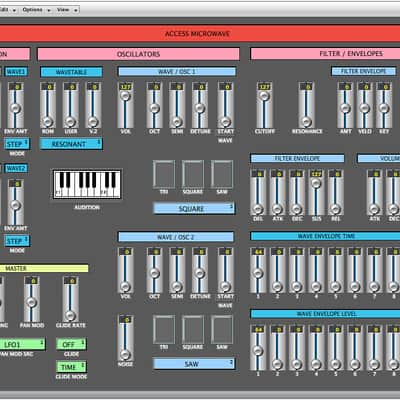
Task: Click the 127 value box above CUTOFF
Action: click(x=264, y=87)
